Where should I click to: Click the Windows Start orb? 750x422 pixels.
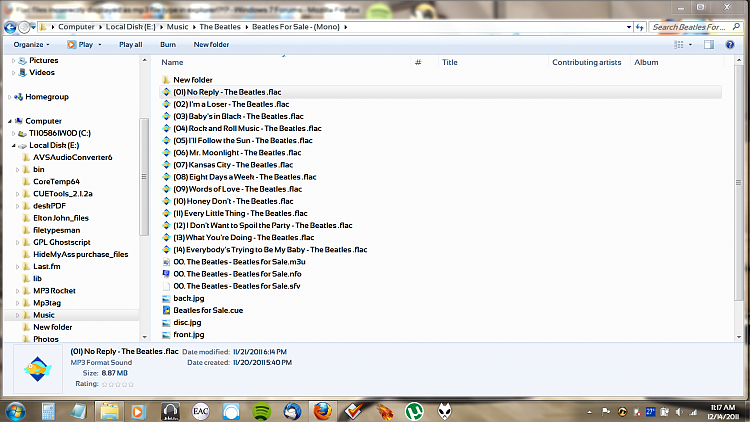[x=16, y=411]
